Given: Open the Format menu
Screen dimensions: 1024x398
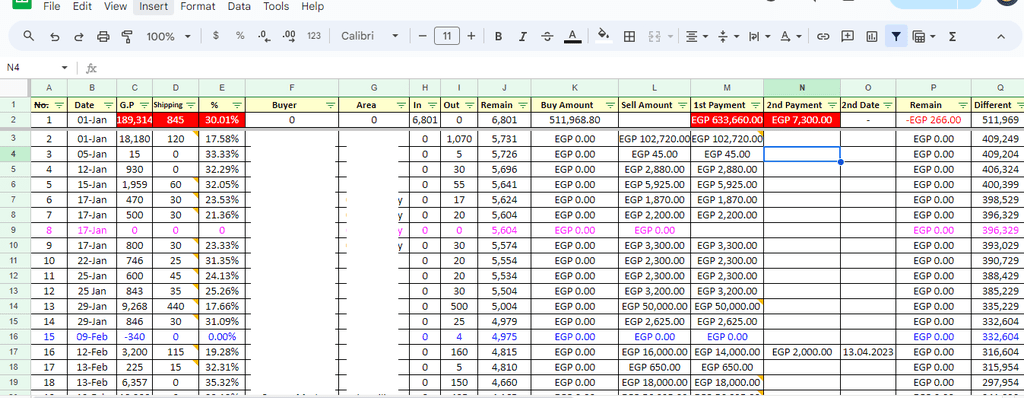Looking at the screenshot, I should 197,7.
